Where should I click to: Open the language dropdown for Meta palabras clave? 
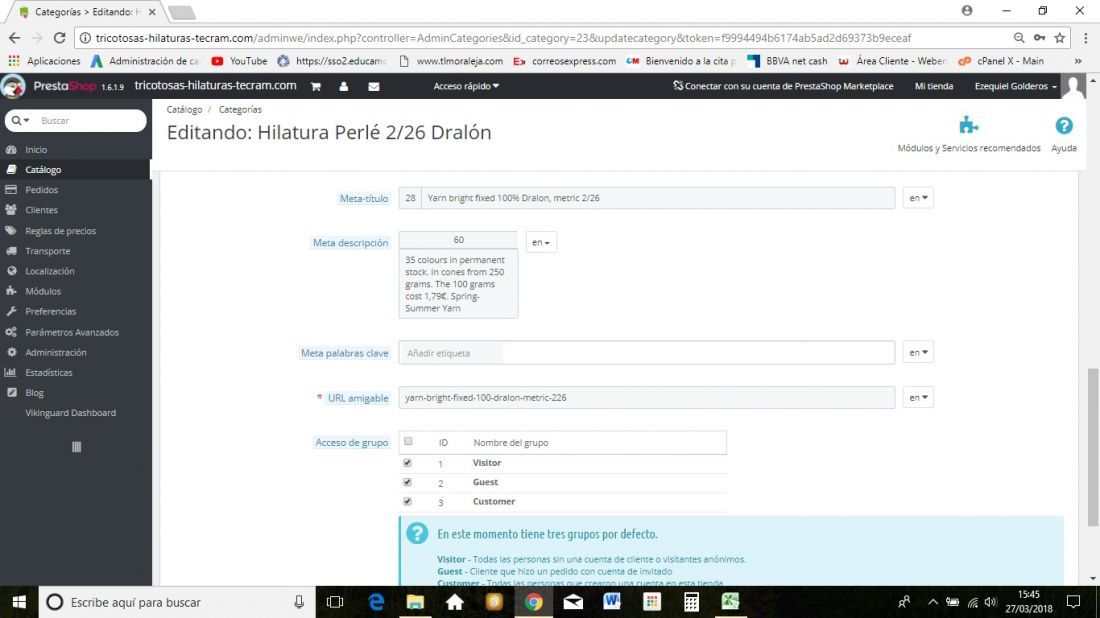click(x=918, y=353)
